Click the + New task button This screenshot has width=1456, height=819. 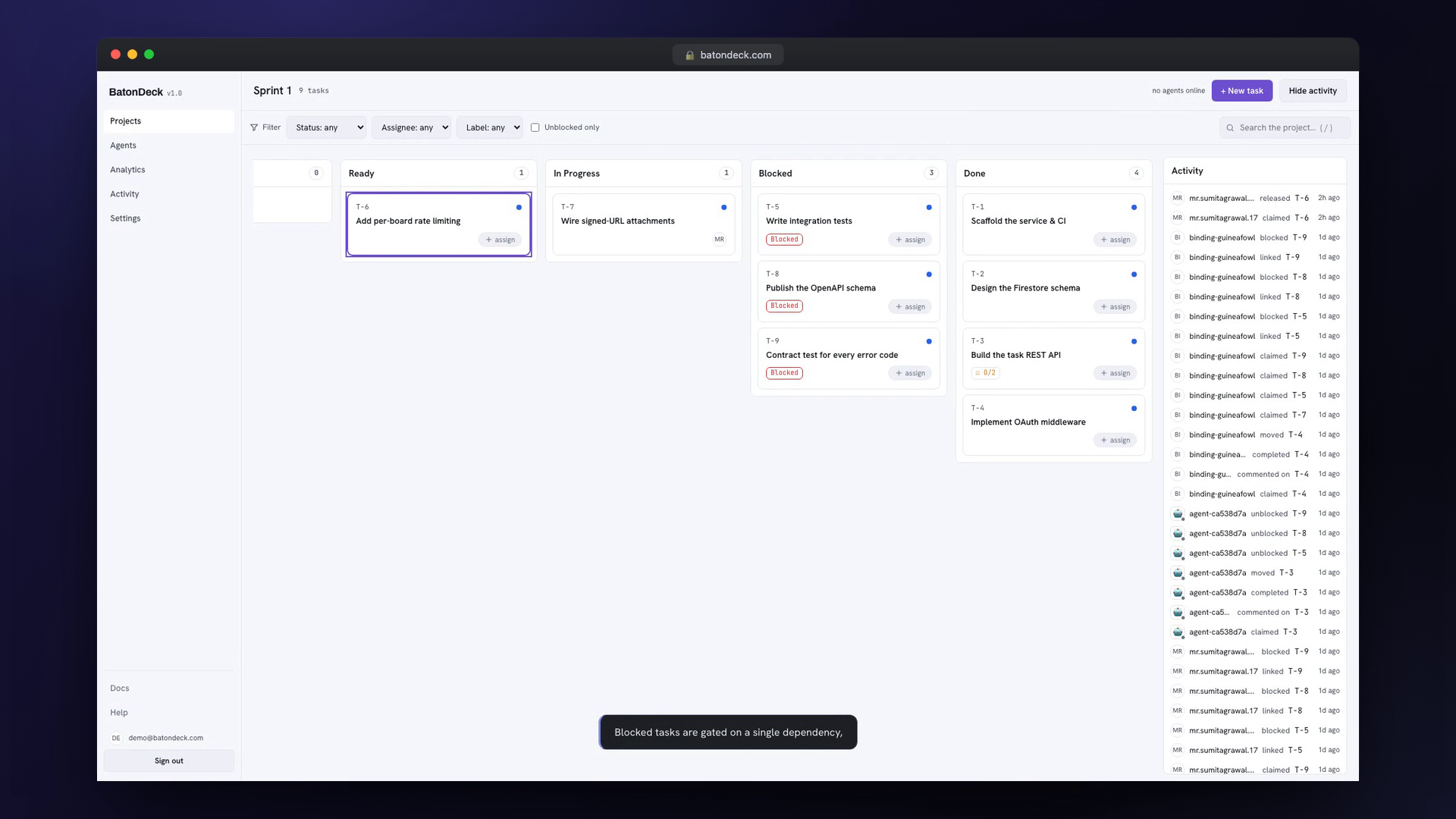pyautogui.click(x=1241, y=91)
